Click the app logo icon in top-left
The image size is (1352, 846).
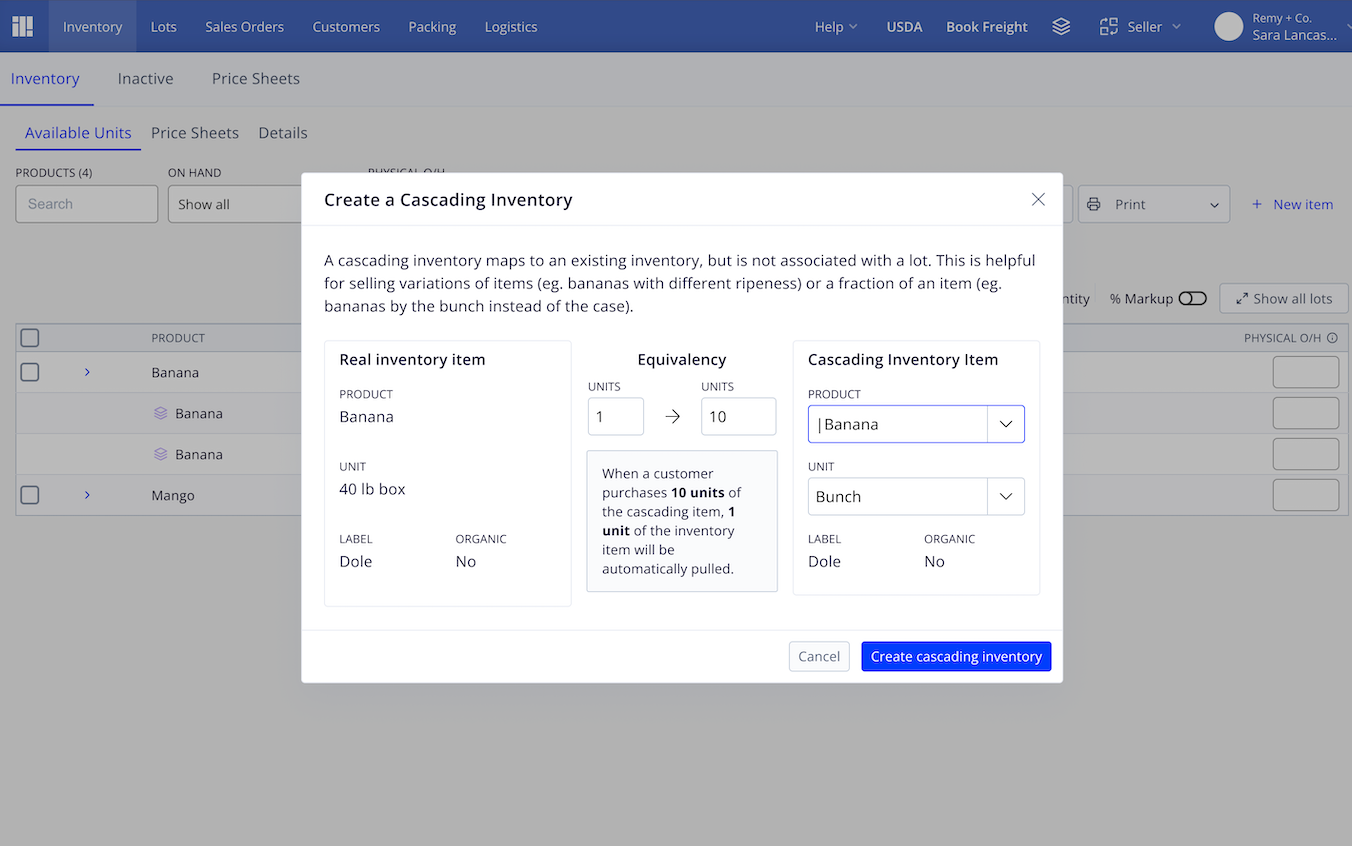22,26
